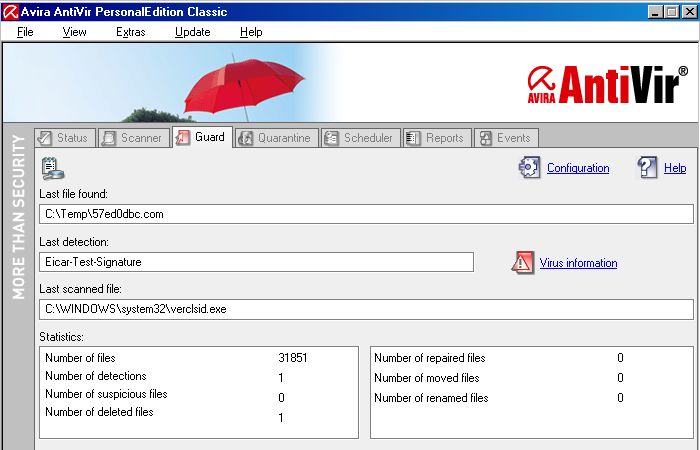Click the Configuration gear icon

click(x=529, y=167)
